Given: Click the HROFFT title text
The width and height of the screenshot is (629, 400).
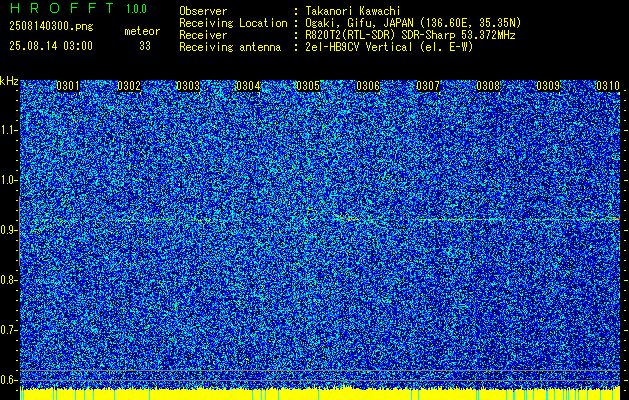Looking at the screenshot, I should (62, 8).
